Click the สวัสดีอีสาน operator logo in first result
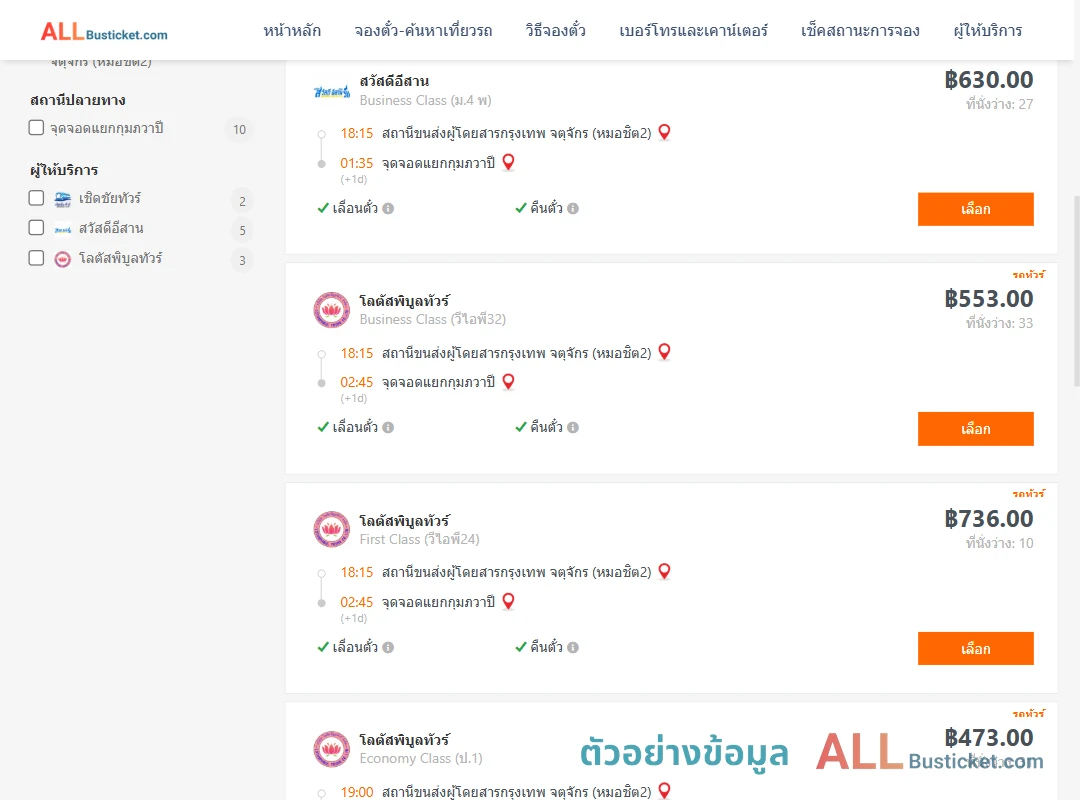Viewport: 1080px width, 800px height. click(332, 91)
